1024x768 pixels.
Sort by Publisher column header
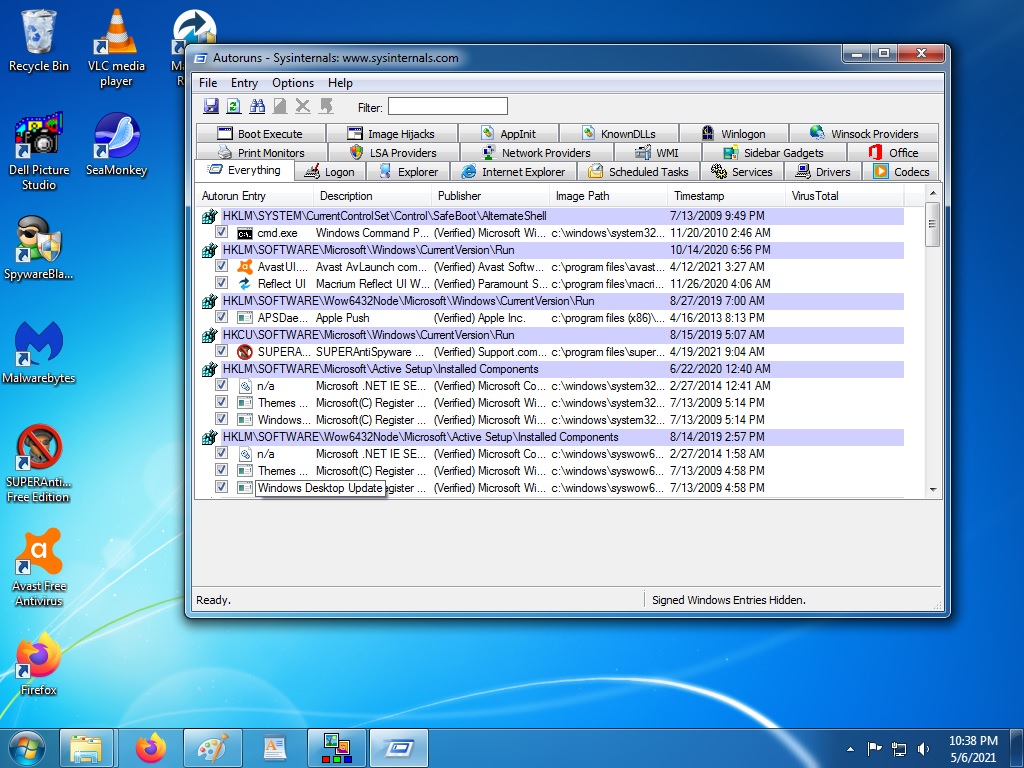pyautogui.click(x=490, y=196)
